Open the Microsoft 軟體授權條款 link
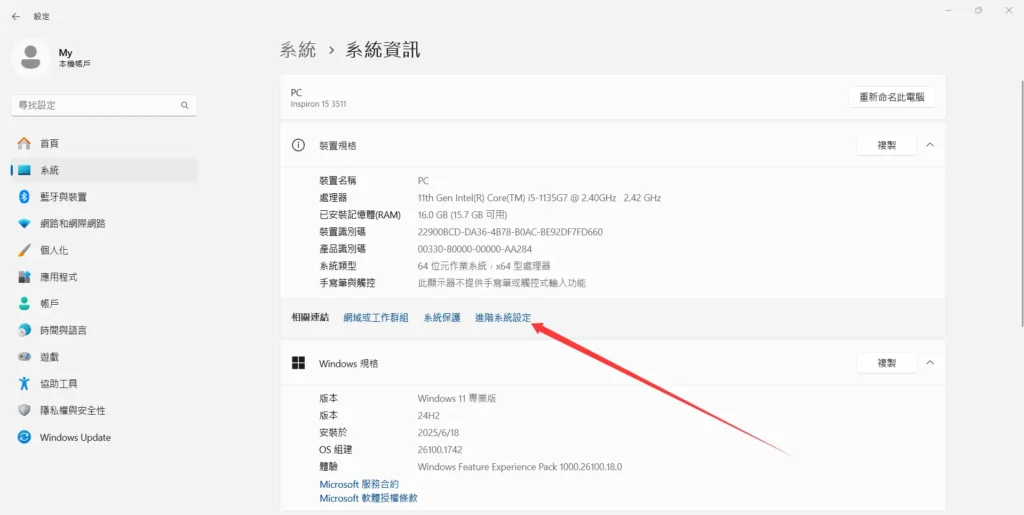Screen dimensions: 1024x515 [368, 498]
